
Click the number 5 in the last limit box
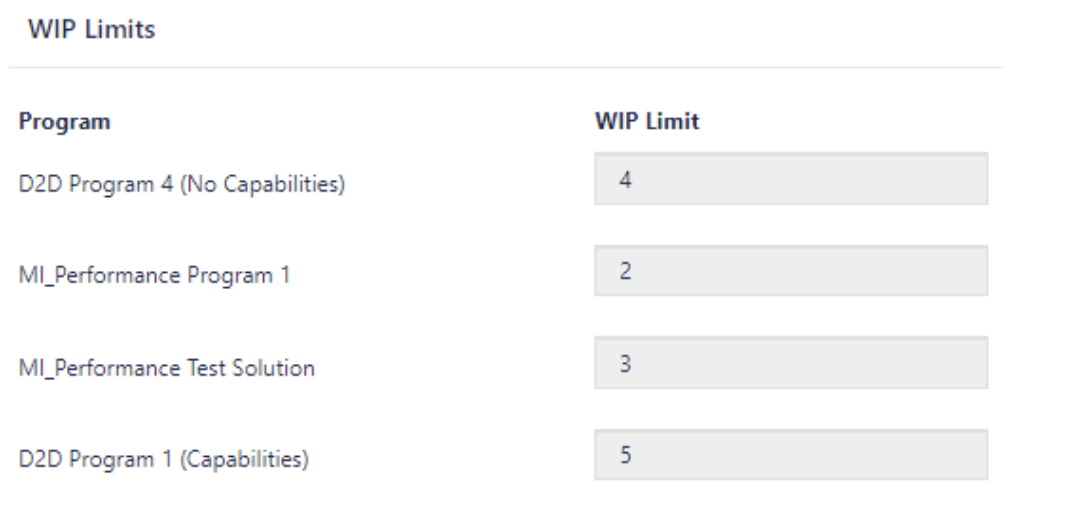pos(625,455)
